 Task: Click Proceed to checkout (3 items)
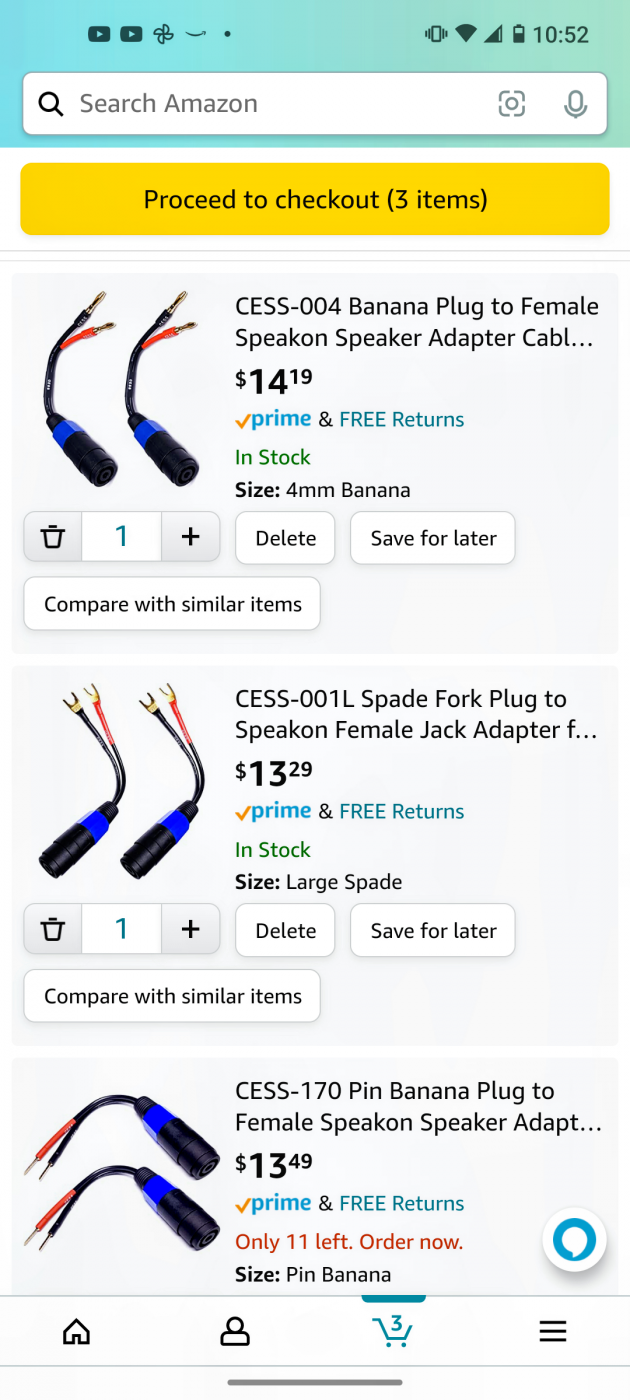tap(315, 200)
